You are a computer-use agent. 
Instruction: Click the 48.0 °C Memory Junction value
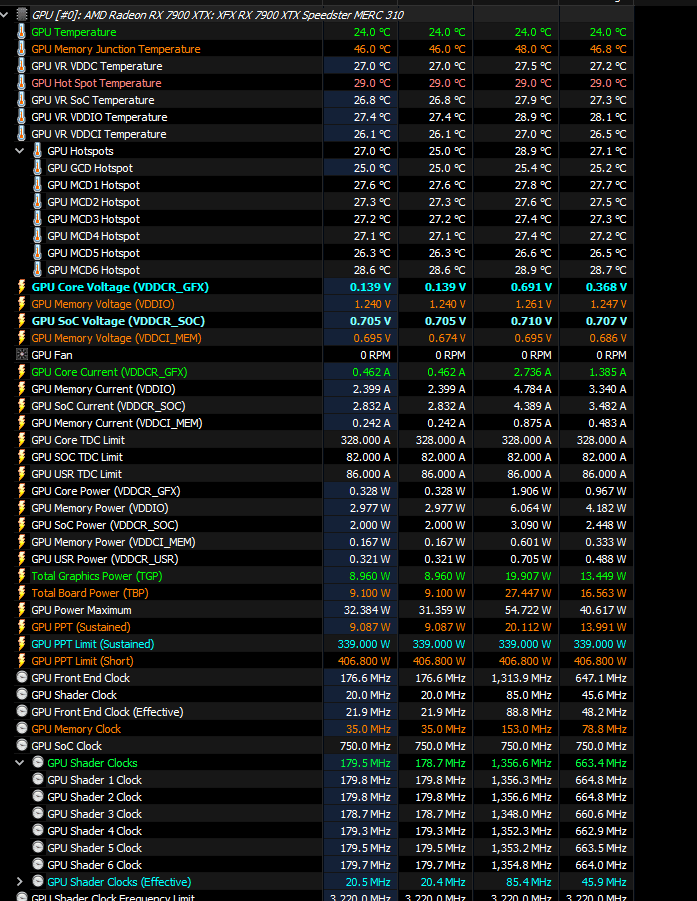pyautogui.click(x=533, y=49)
